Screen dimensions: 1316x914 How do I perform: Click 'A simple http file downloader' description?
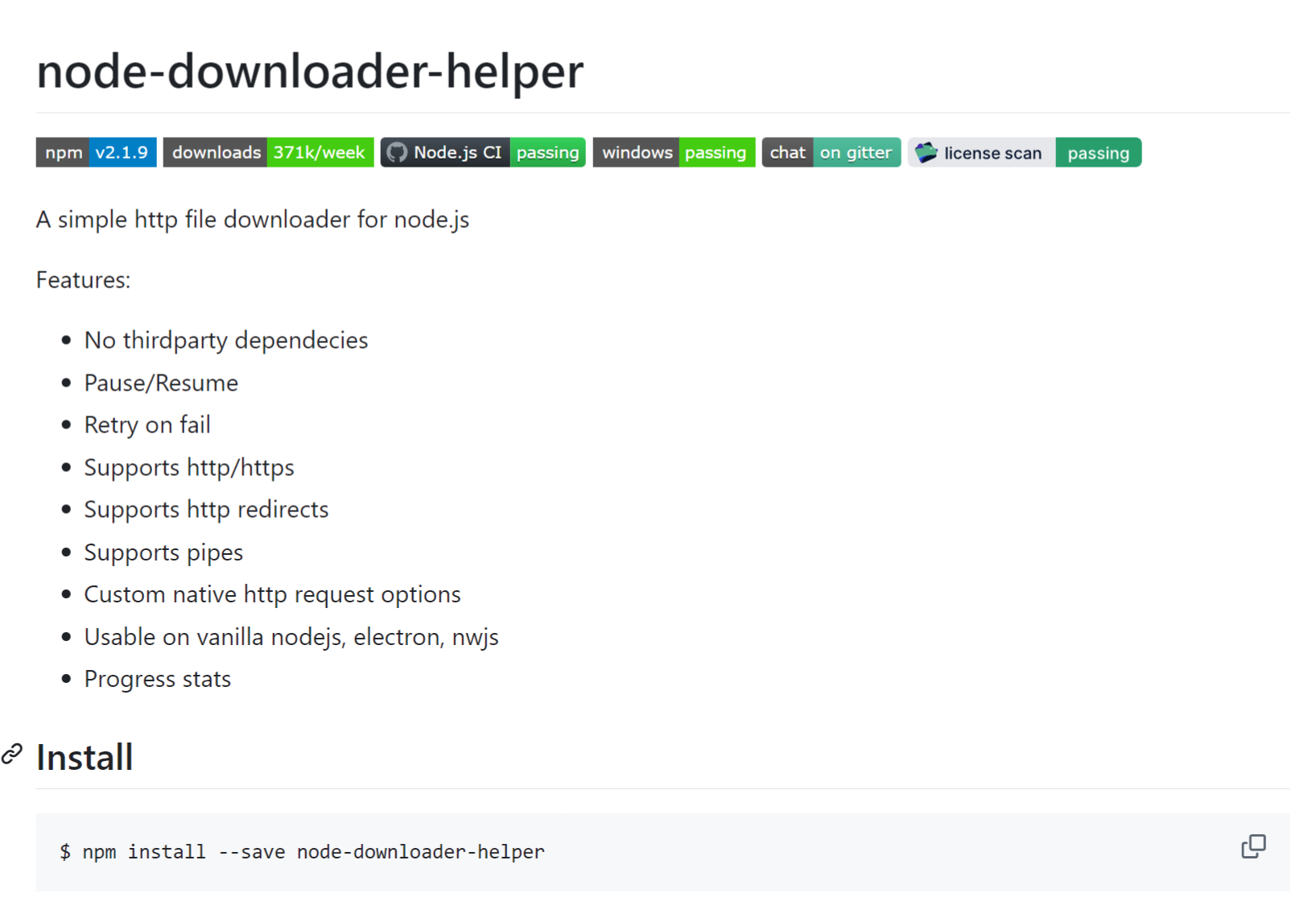tap(253, 220)
